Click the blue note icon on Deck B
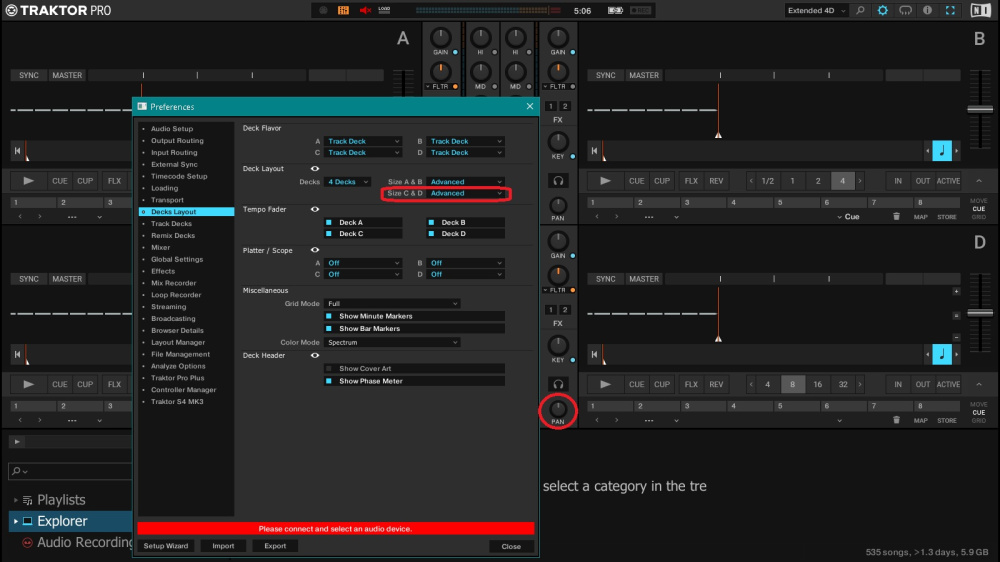This screenshot has height=562, width=1000. pos(942,151)
